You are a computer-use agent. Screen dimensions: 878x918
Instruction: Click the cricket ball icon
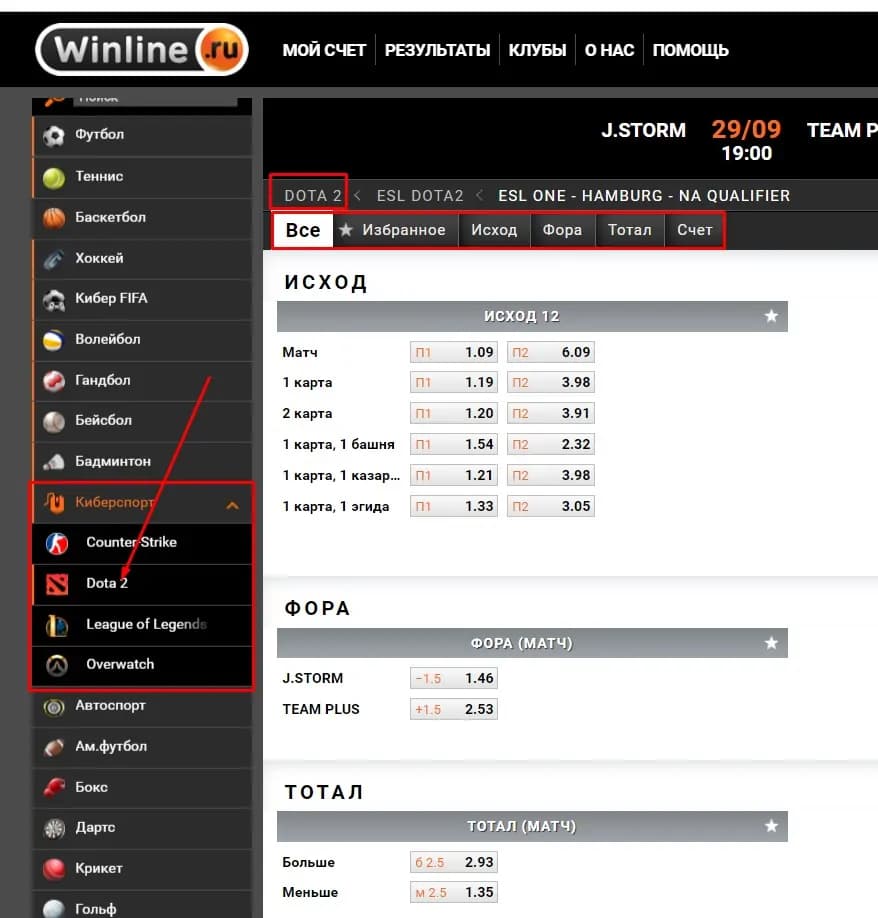[x=54, y=869]
